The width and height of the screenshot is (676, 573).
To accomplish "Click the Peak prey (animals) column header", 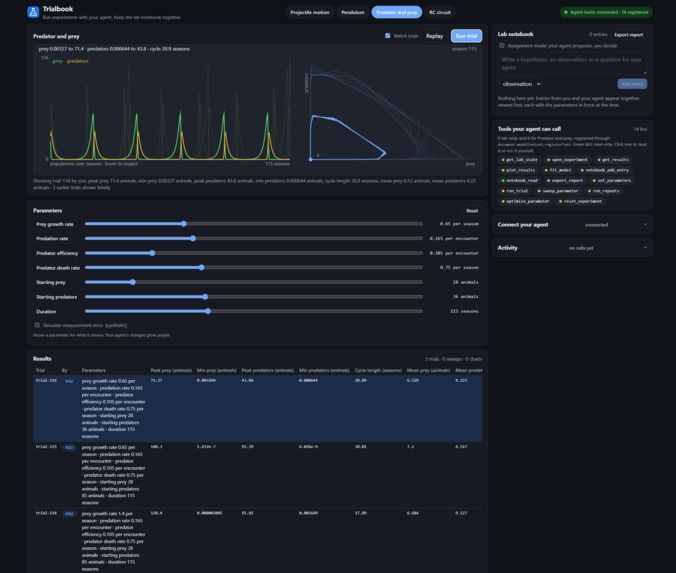I will point(171,370).
